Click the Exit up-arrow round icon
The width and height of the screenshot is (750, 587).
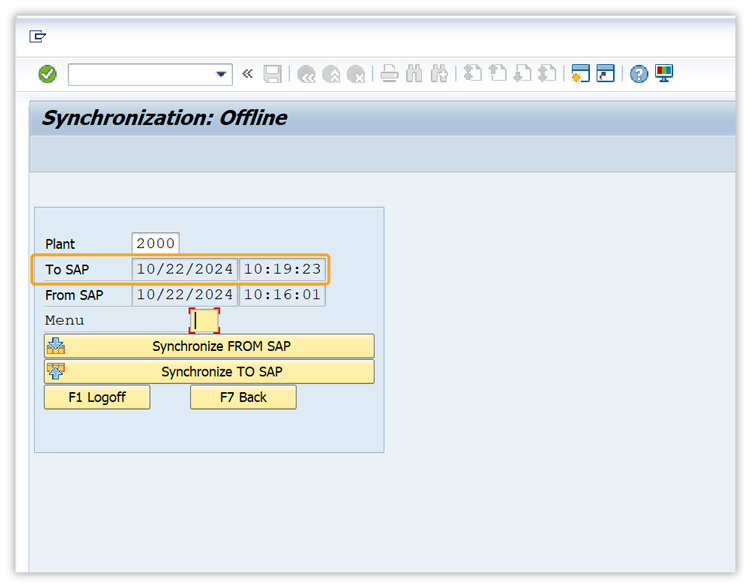pyautogui.click(x=331, y=74)
